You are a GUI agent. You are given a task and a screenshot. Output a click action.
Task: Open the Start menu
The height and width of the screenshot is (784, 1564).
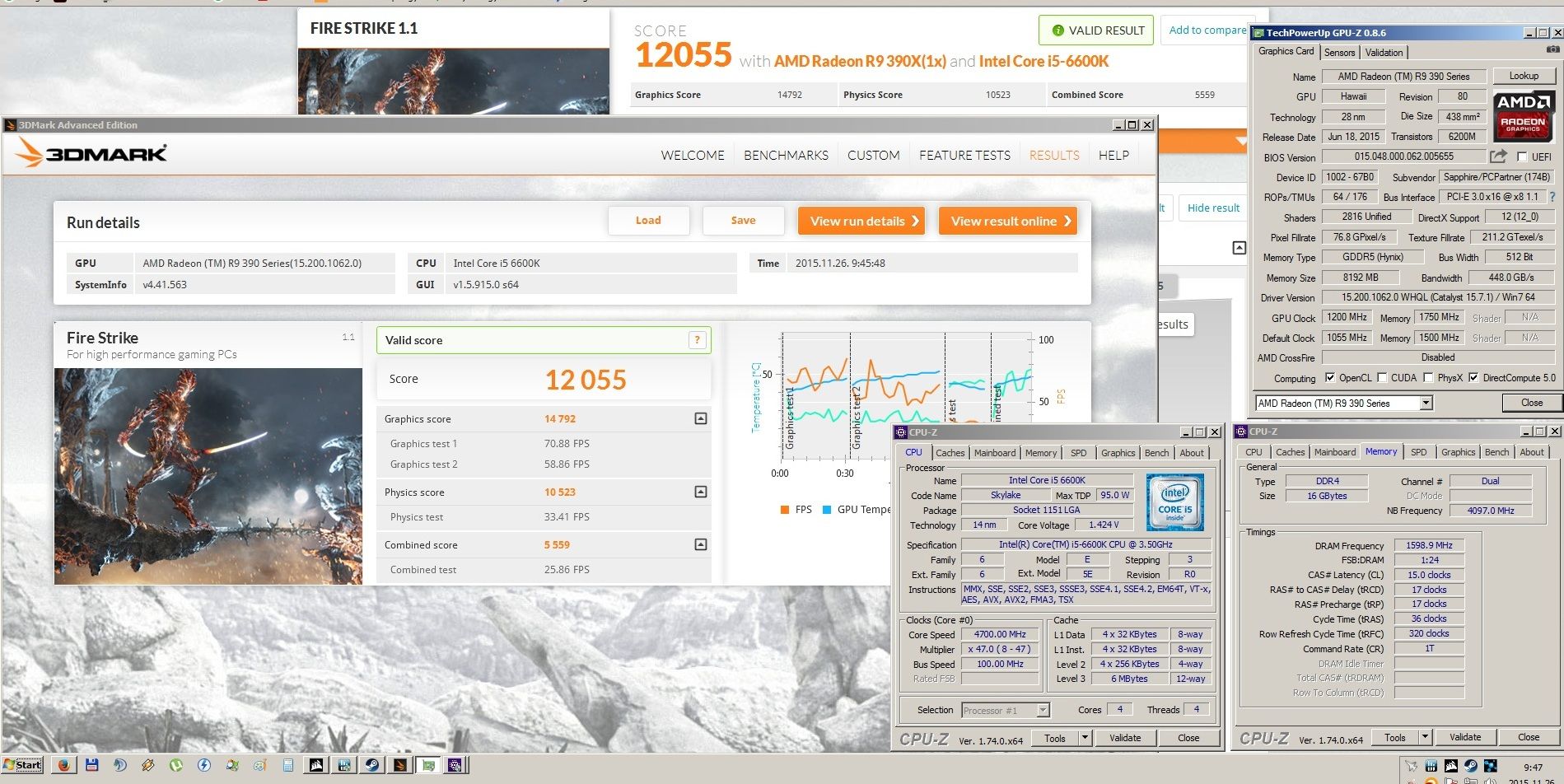click(x=23, y=765)
